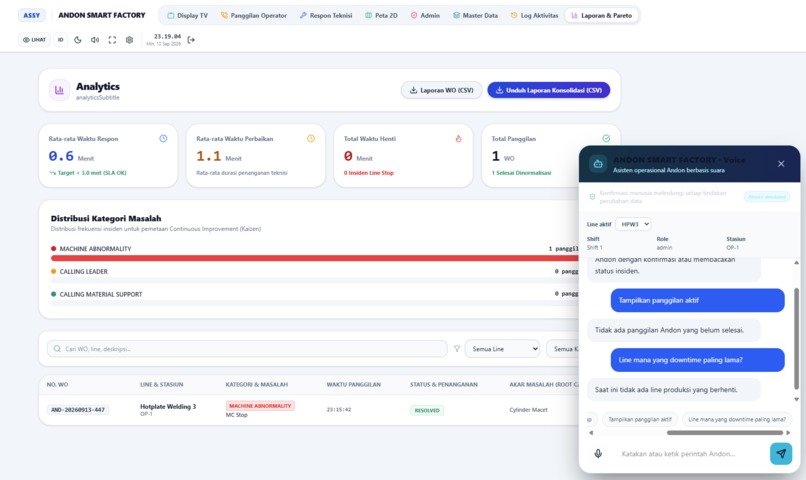Click the chips scroll right arrow
The width and height of the screenshot is (806, 480).
point(788,433)
